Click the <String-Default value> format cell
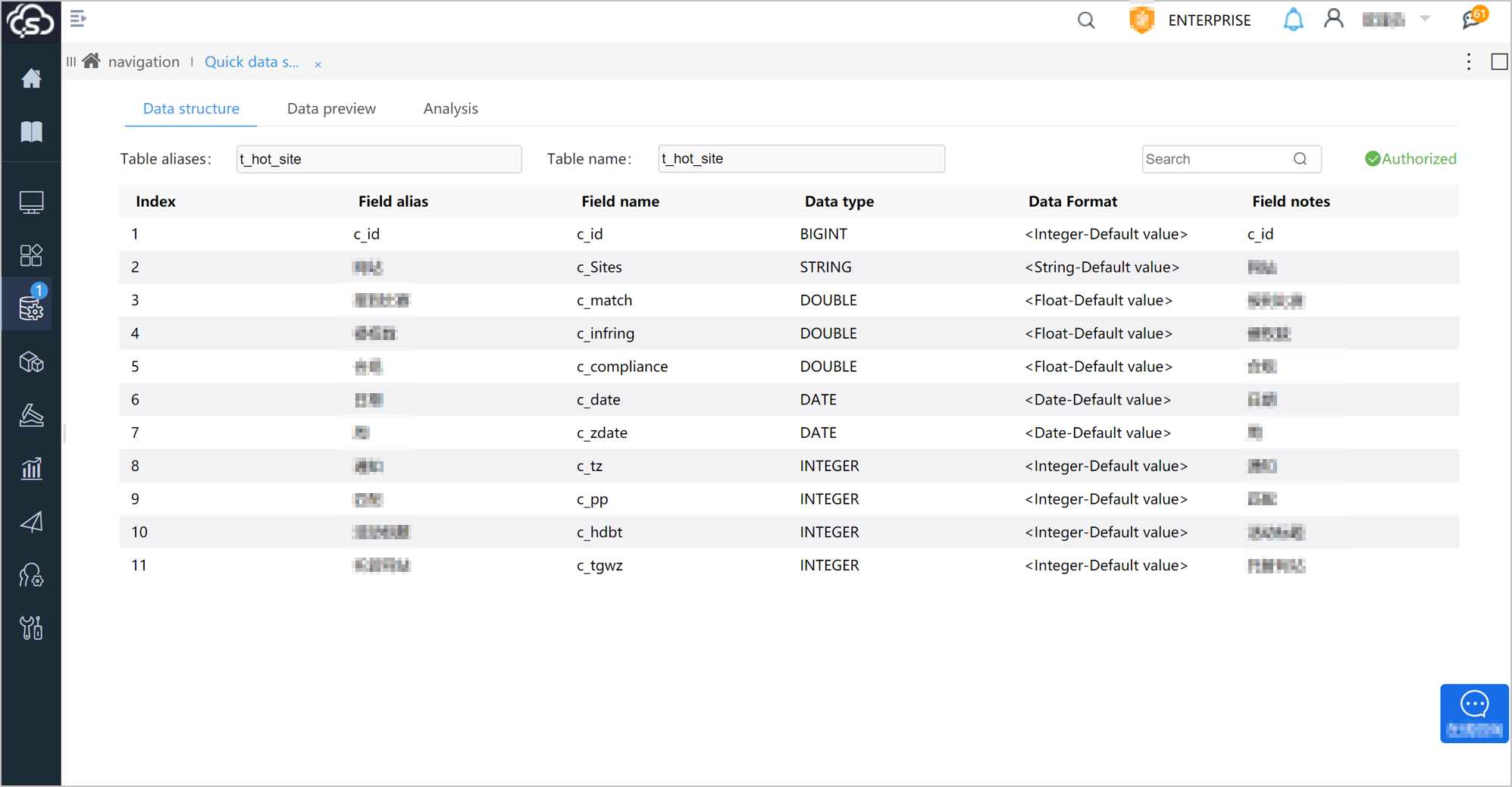Image resolution: width=1512 pixels, height=787 pixels. pyautogui.click(x=1102, y=267)
